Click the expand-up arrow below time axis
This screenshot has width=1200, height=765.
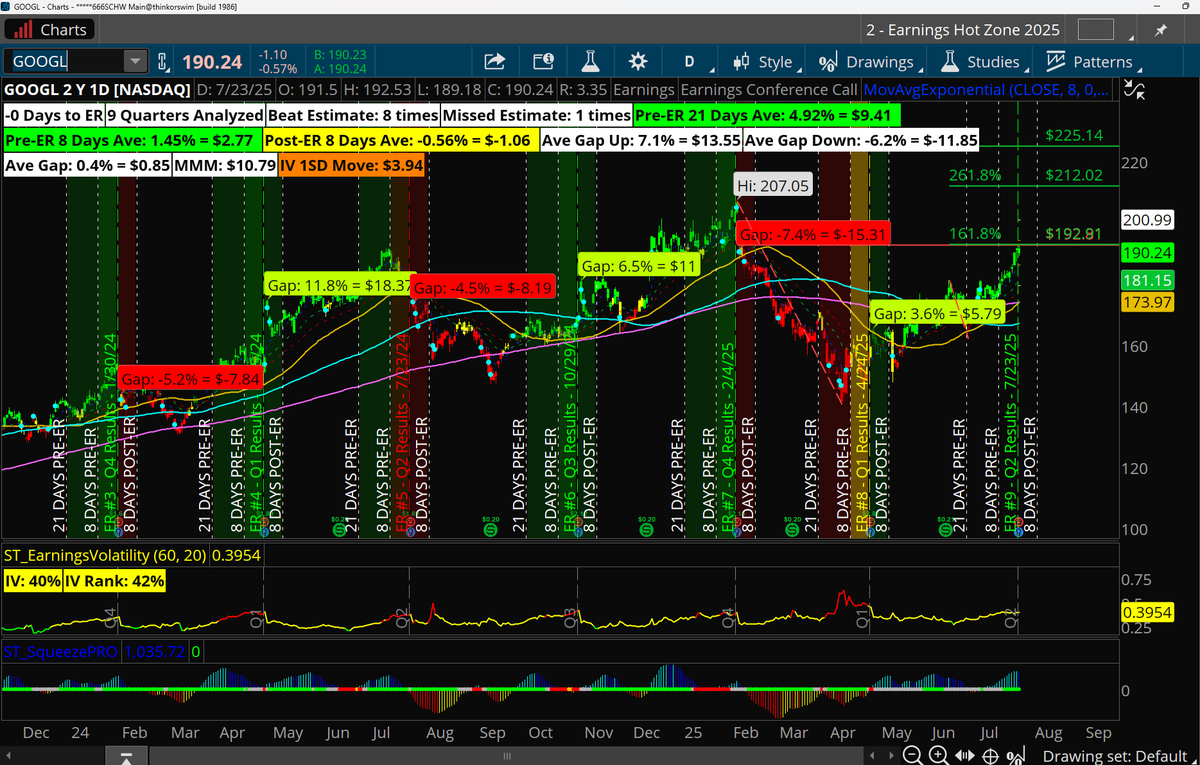[127, 755]
